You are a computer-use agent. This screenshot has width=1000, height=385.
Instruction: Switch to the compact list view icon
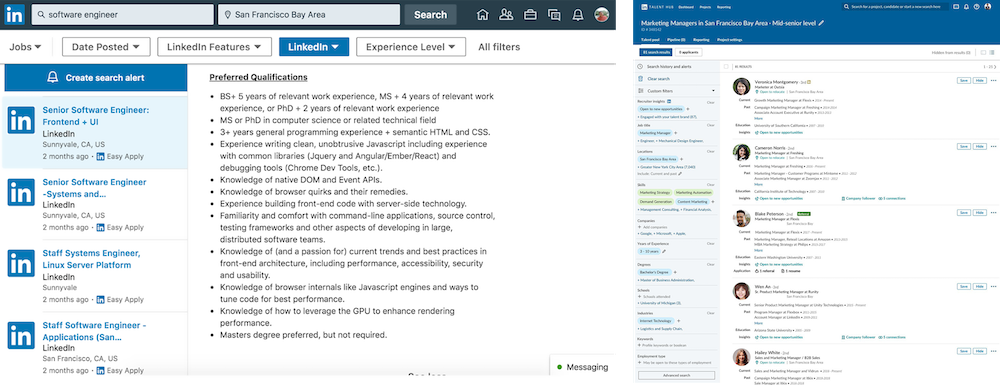pyautogui.click(x=993, y=52)
